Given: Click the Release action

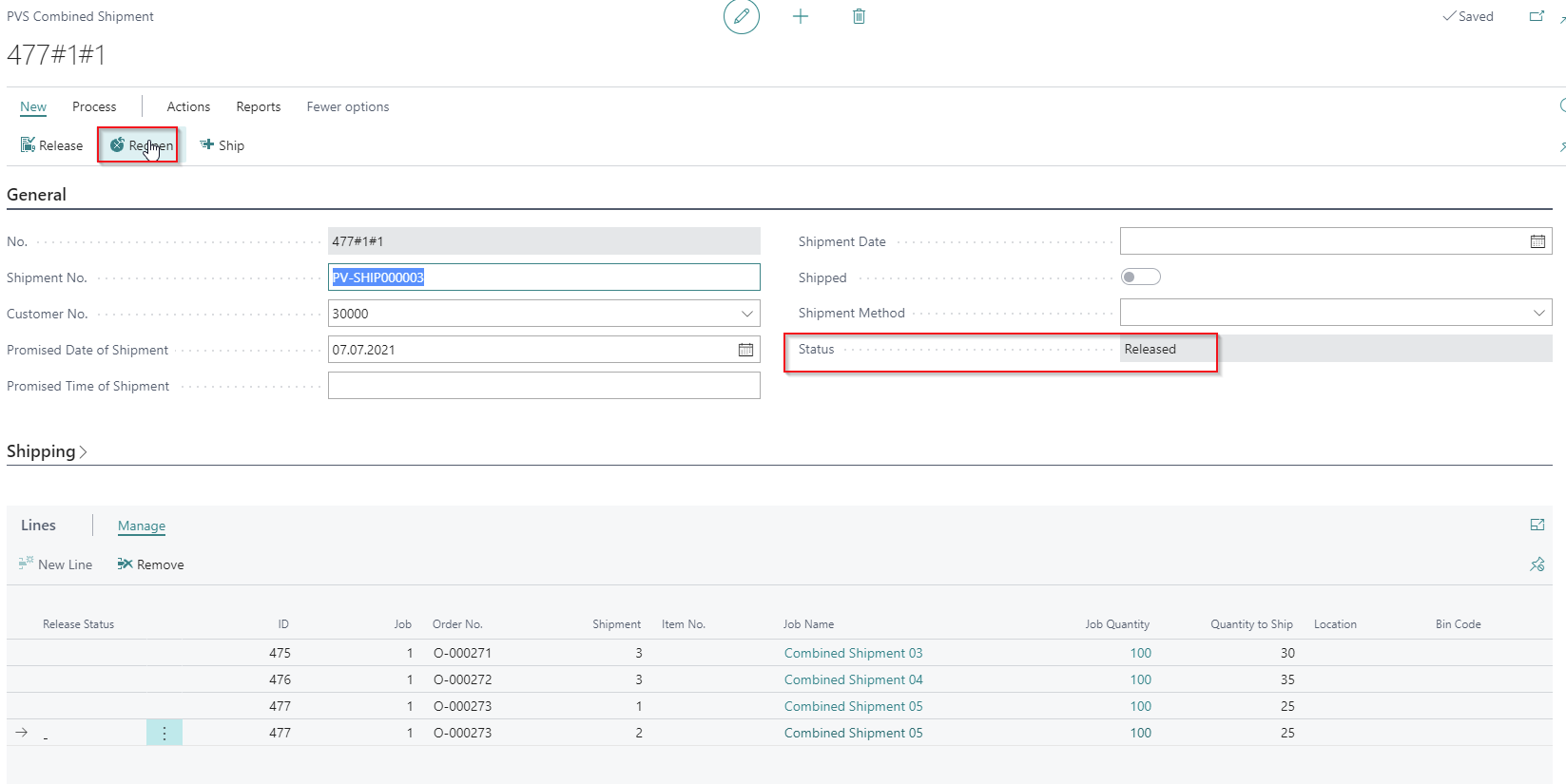Looking at the screenshot, I should pos(52,145).
